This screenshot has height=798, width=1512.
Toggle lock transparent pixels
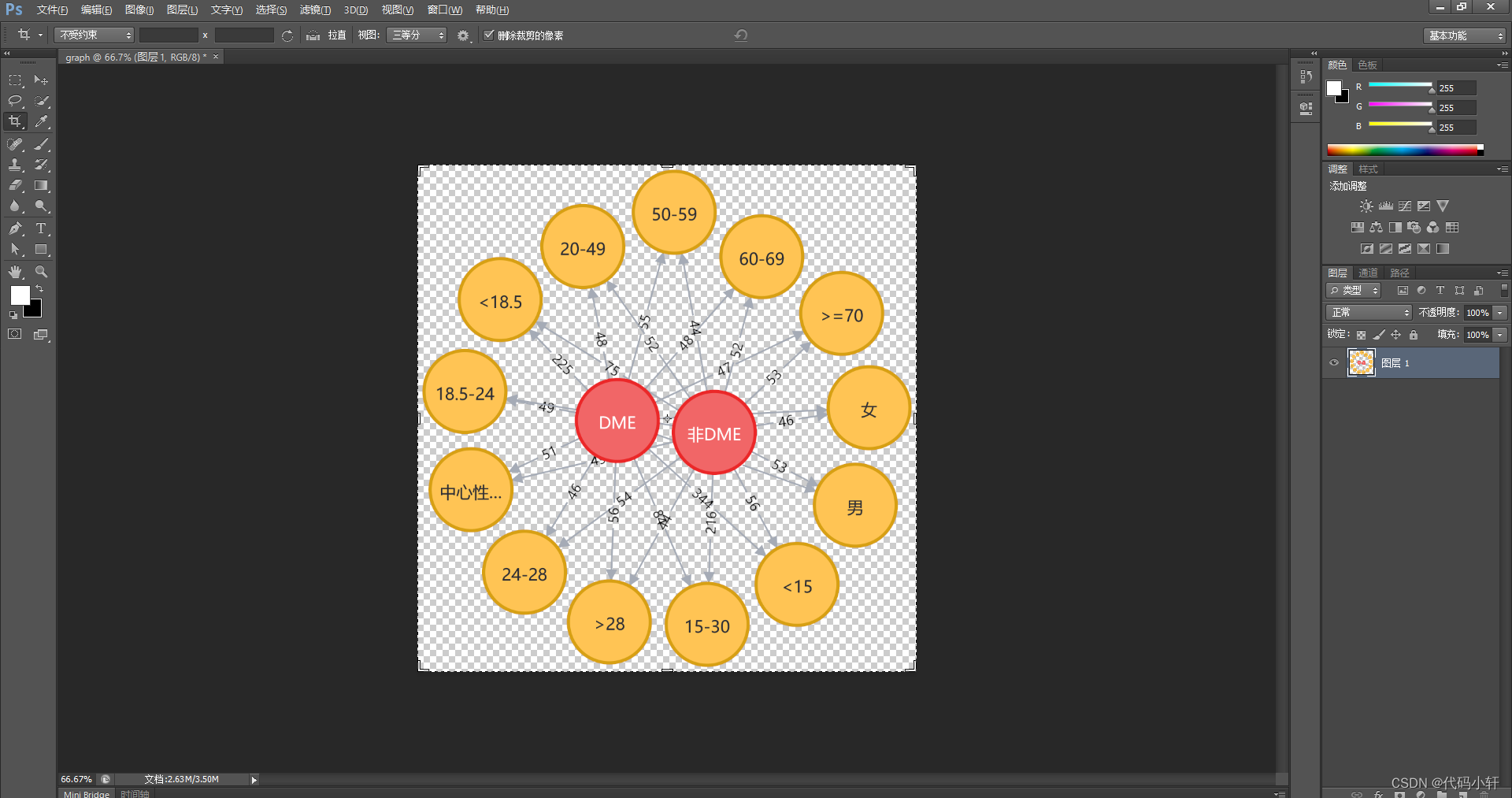pos(1361,335)
